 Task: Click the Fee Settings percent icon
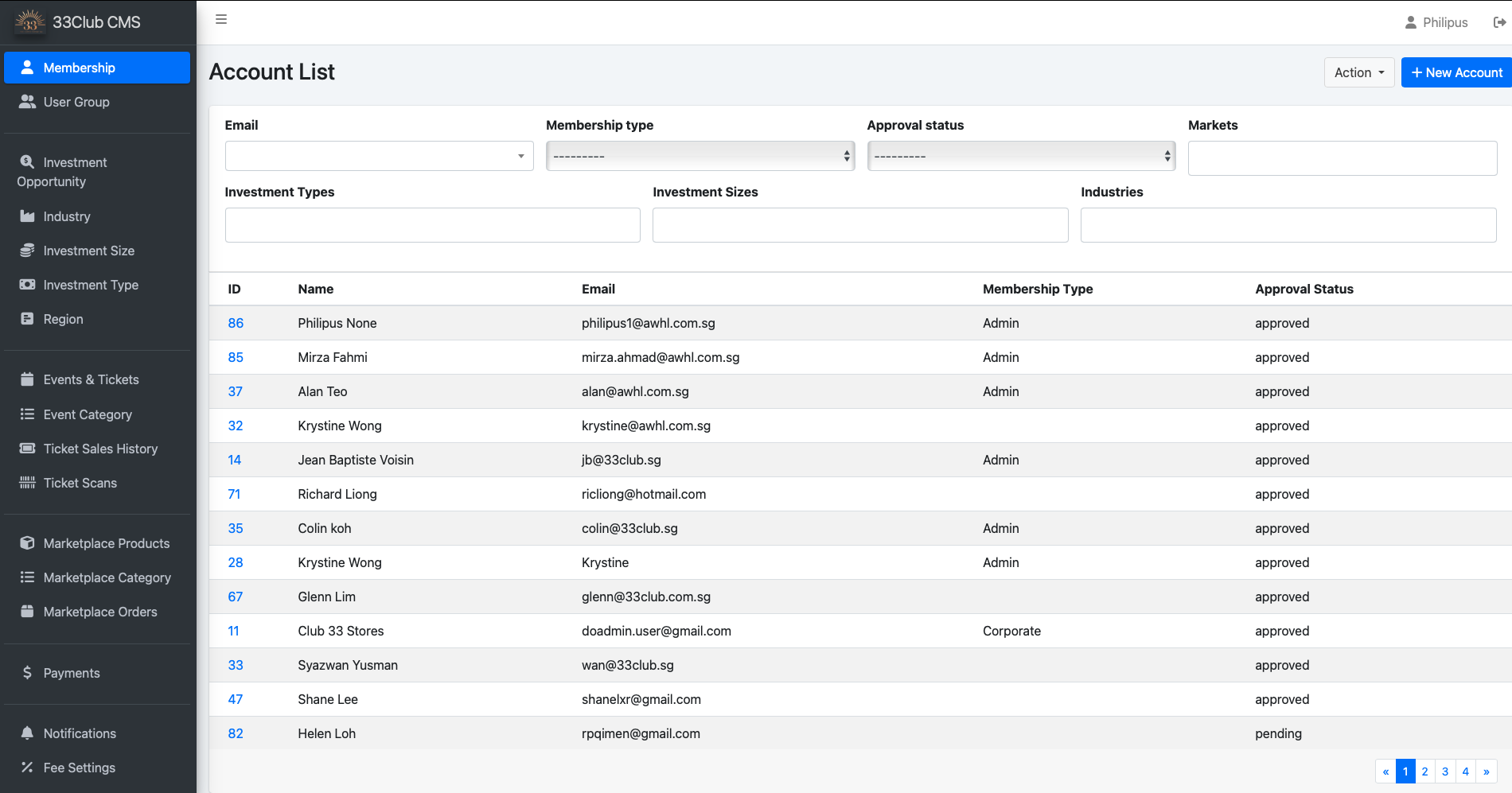click(27, 768)
